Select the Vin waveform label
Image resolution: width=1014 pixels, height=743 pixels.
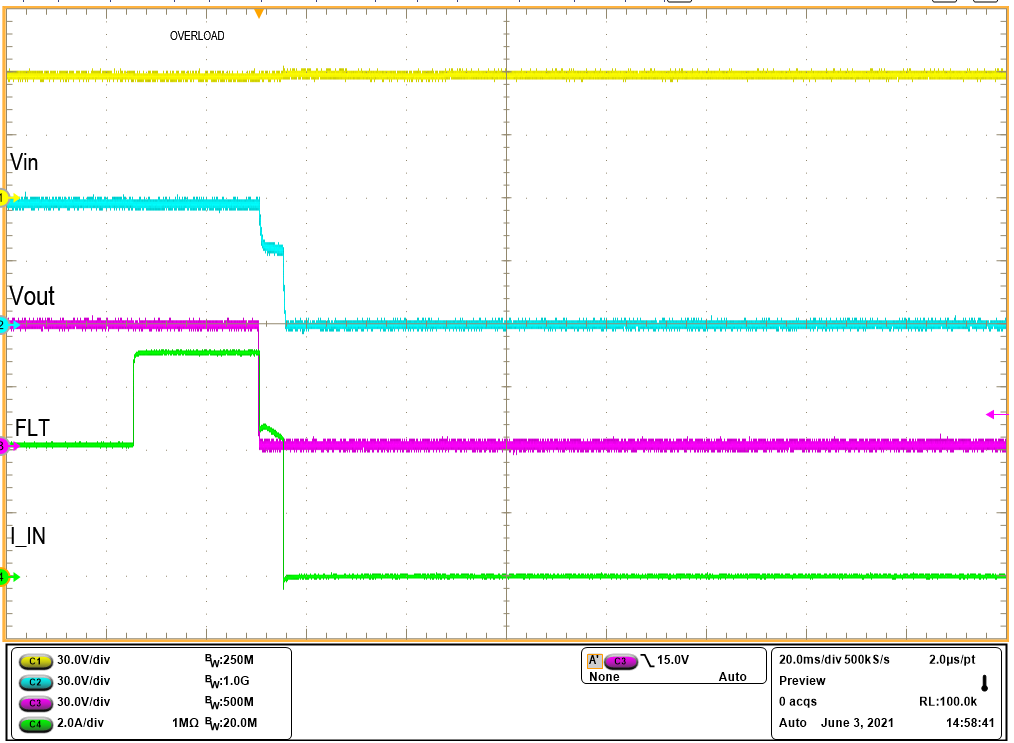tap(23, 162)
